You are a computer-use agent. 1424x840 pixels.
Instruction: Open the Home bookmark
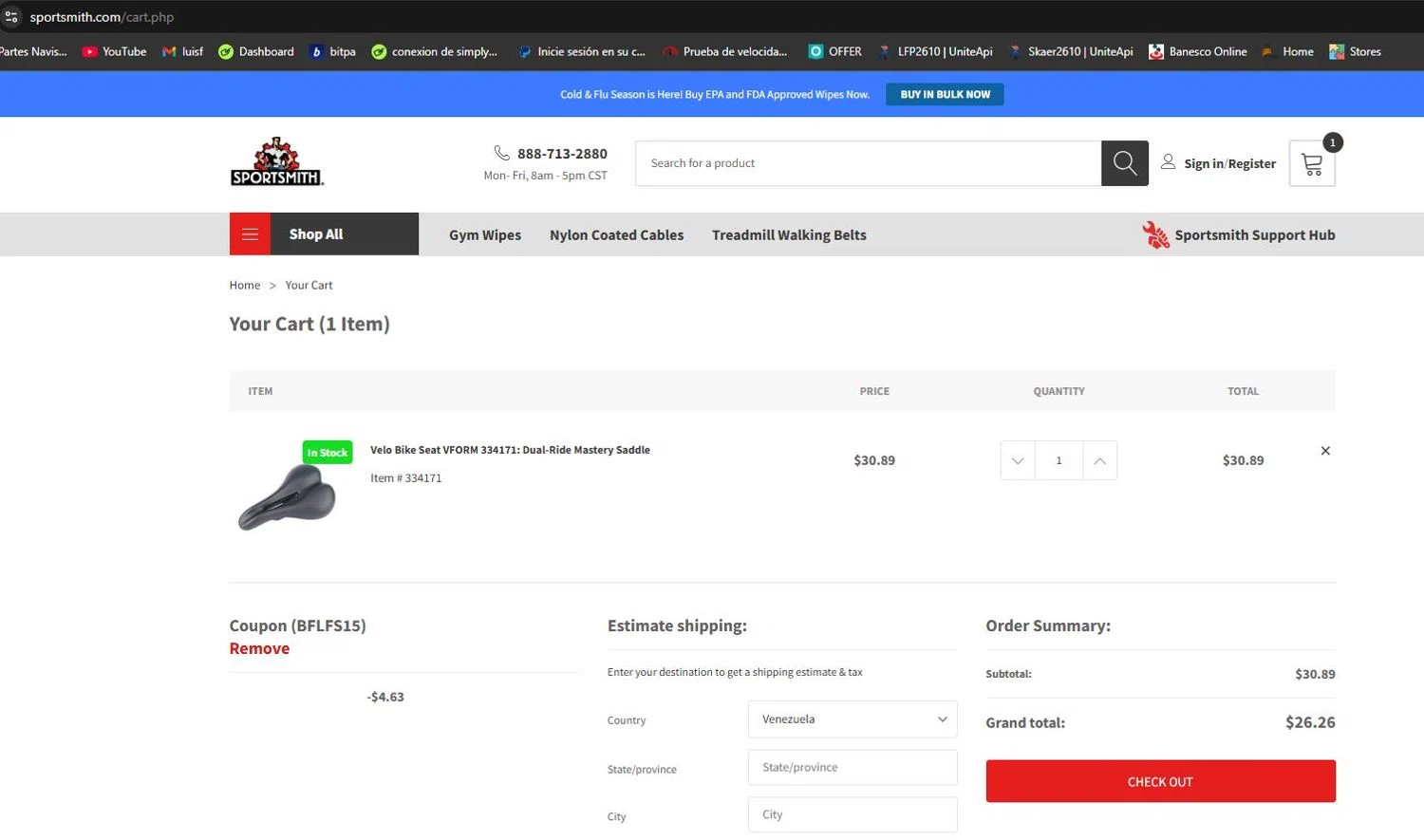coord(1287,51)
